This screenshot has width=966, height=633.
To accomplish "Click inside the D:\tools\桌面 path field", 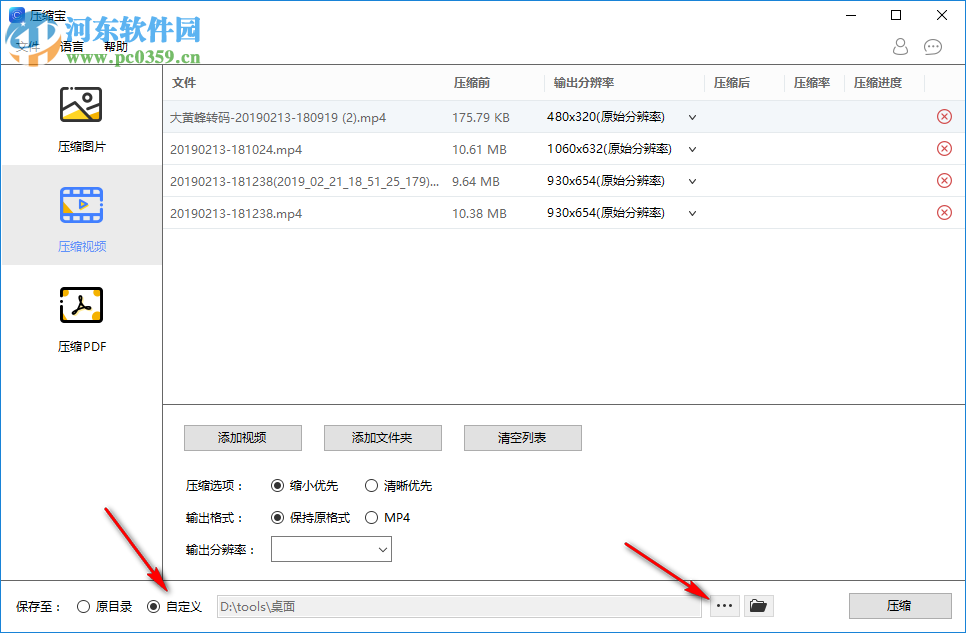I will [x=460, y=605].
